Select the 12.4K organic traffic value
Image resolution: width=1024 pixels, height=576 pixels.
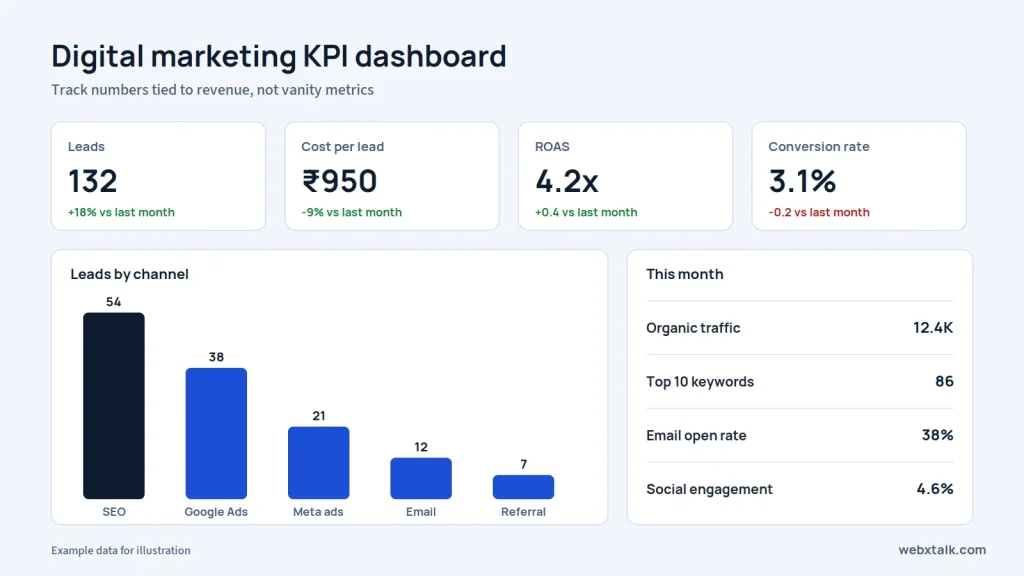click(x=933, y=328)
